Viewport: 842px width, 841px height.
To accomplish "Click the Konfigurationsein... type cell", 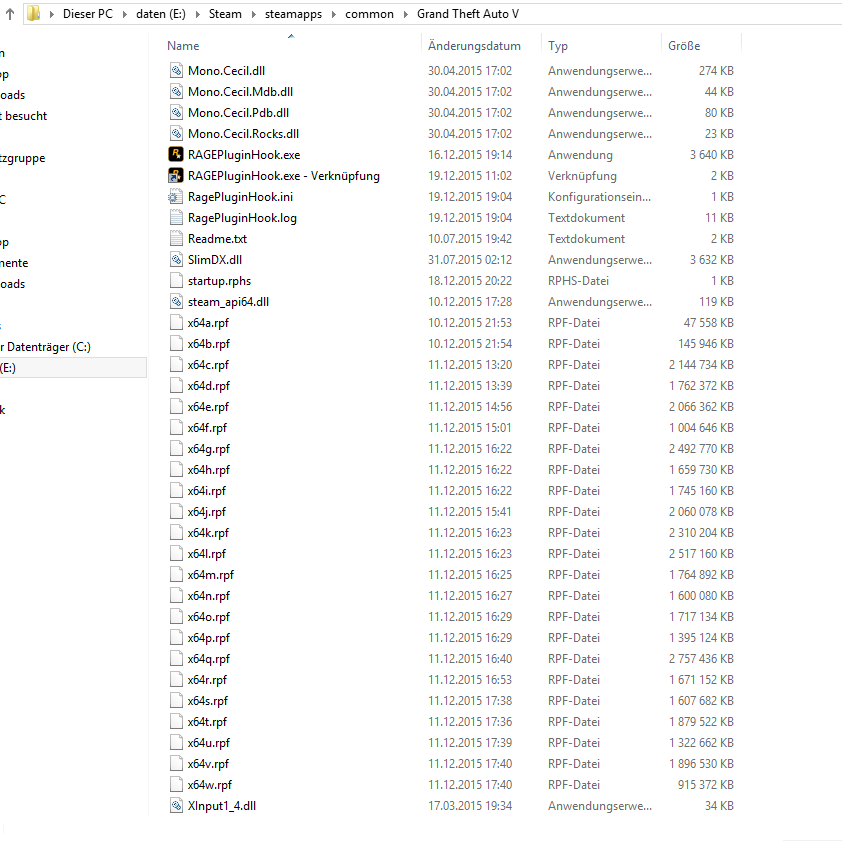I will [599, 197].
